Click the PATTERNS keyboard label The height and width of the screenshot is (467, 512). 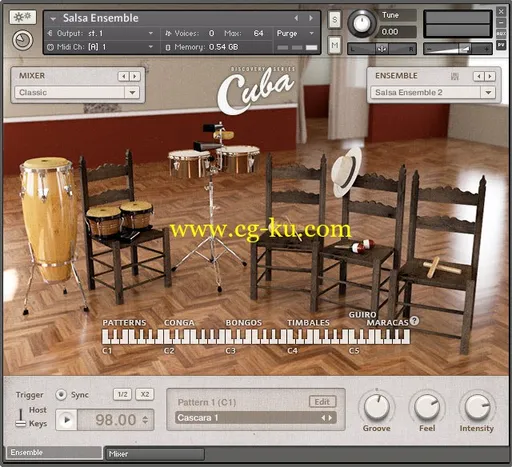point(124,323)
